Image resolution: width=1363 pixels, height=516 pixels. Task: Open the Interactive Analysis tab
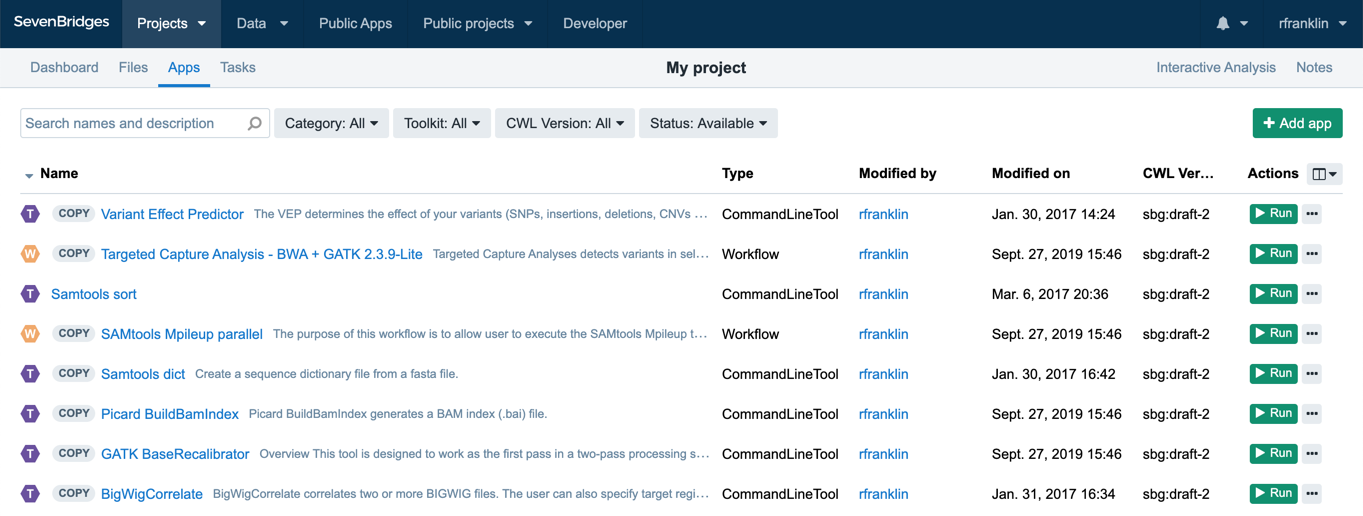pyautogui.click(x=1216, y=68)
